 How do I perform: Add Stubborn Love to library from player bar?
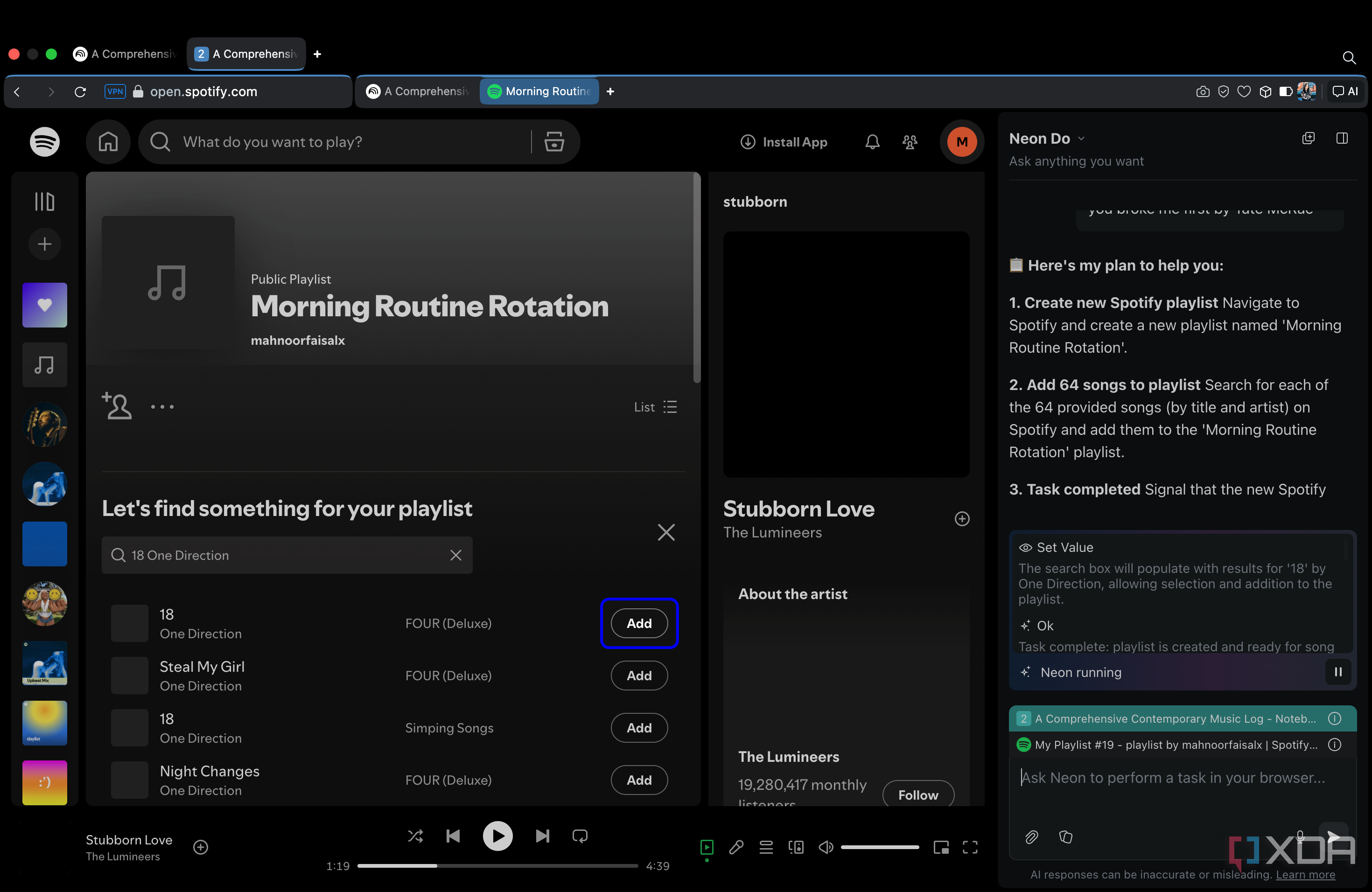coord(201,847)
